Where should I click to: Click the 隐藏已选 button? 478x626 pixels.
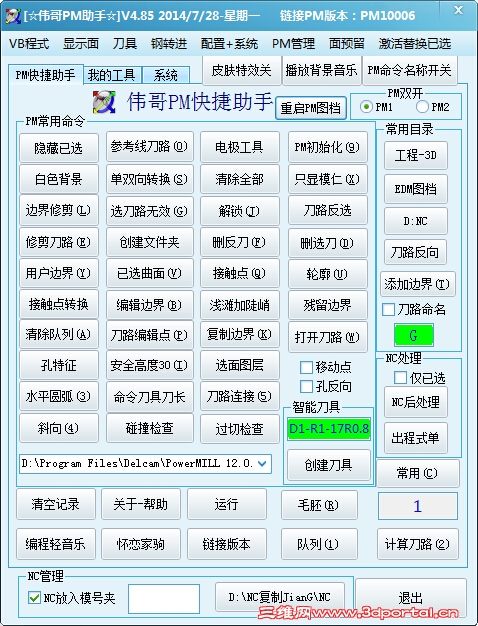point(58,148)
